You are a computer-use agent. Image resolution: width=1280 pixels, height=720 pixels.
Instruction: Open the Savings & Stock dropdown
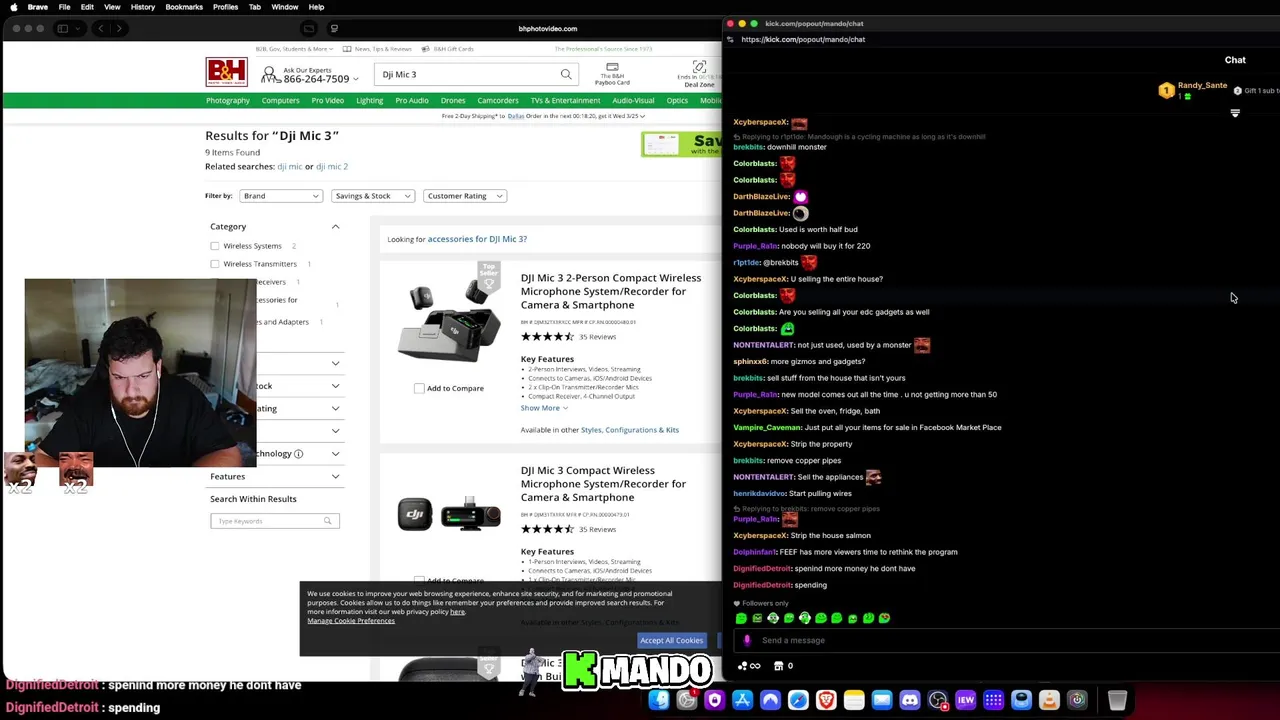372,196
